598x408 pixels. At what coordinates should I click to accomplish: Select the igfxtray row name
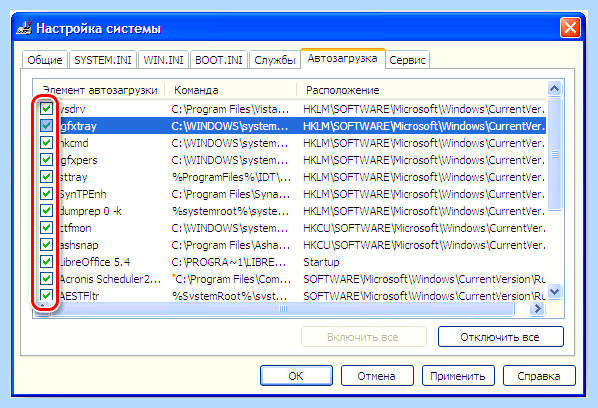pyautogui.click(x=78, y=126)
